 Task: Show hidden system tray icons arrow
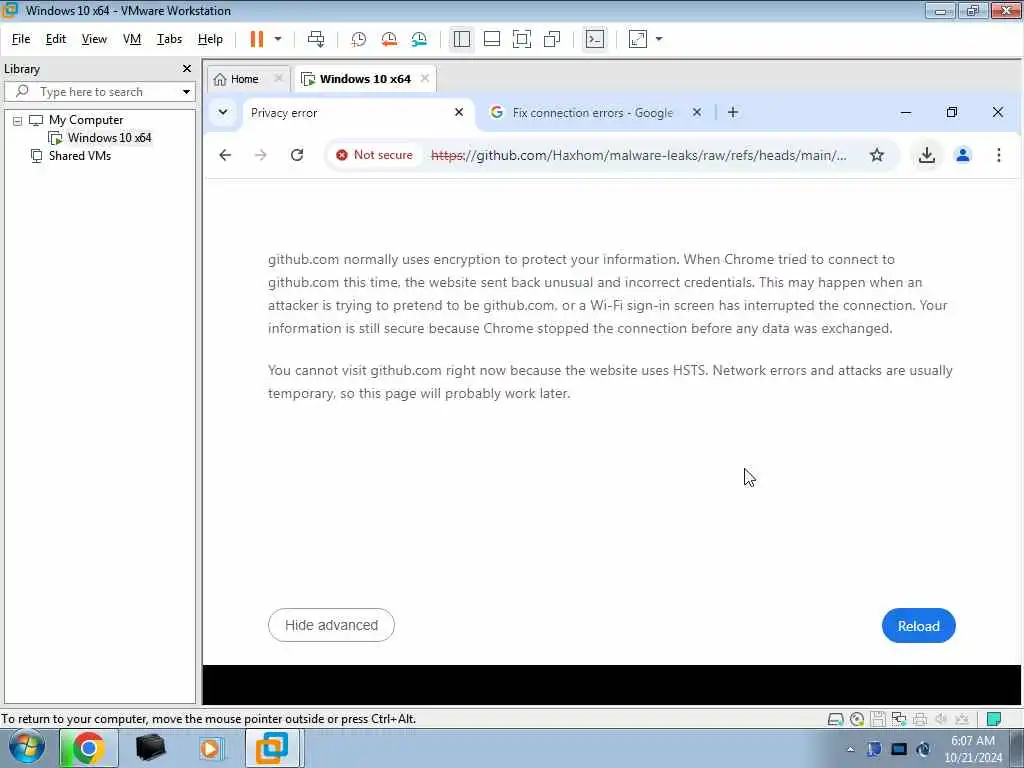tap(850, 749)
